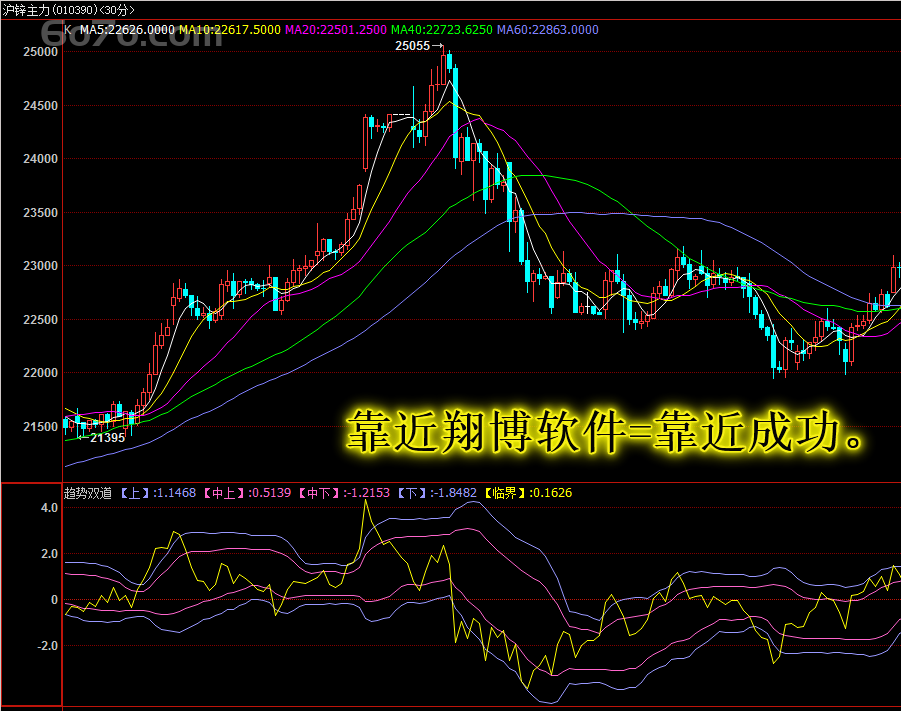Click the 【临界】:0.1626 indicator value
The image size is (901, 711).
coord(528,493)
